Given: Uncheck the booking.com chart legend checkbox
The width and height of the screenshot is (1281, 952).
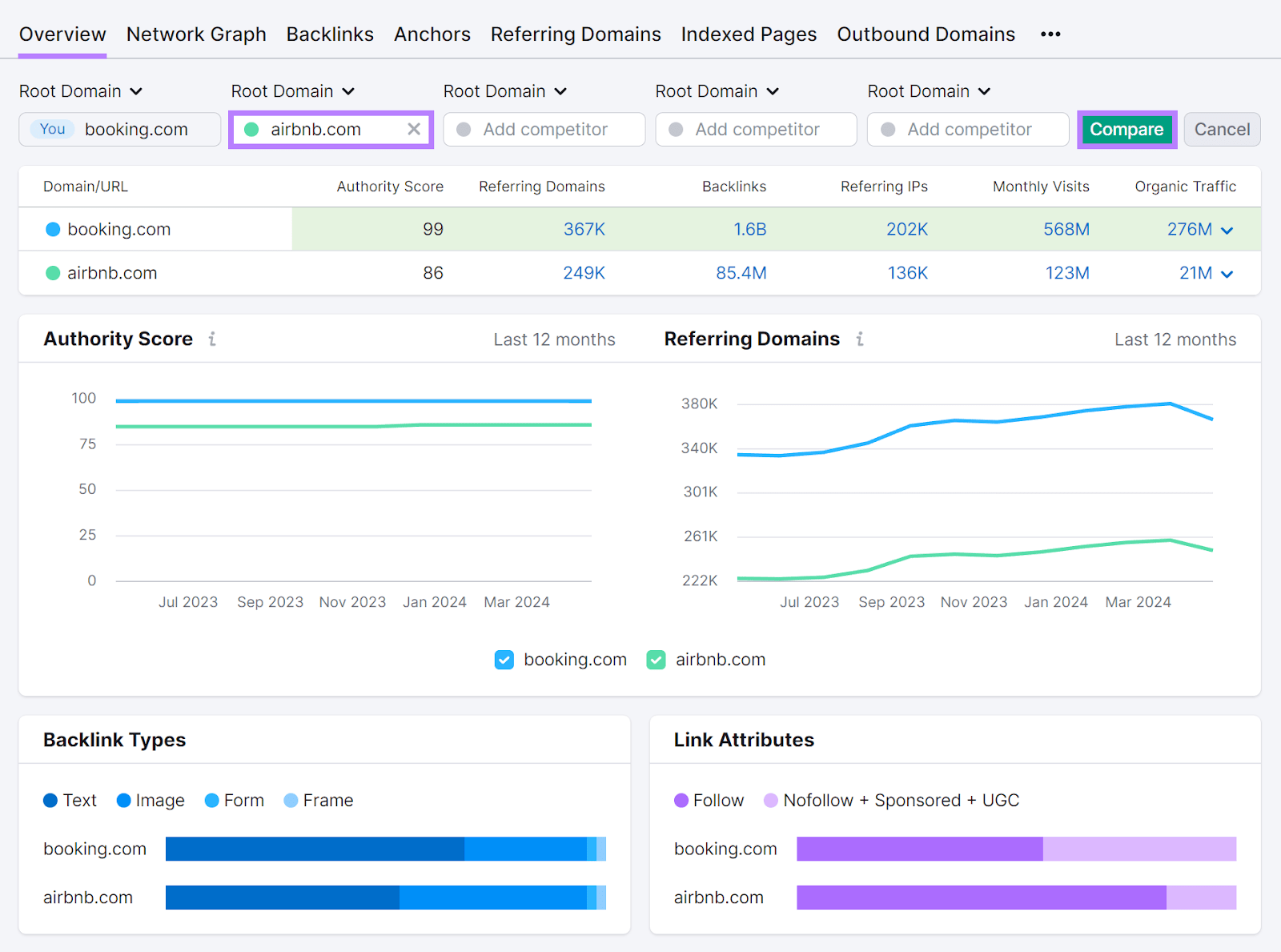Looking at the screenshot, I should click(504, 659).
